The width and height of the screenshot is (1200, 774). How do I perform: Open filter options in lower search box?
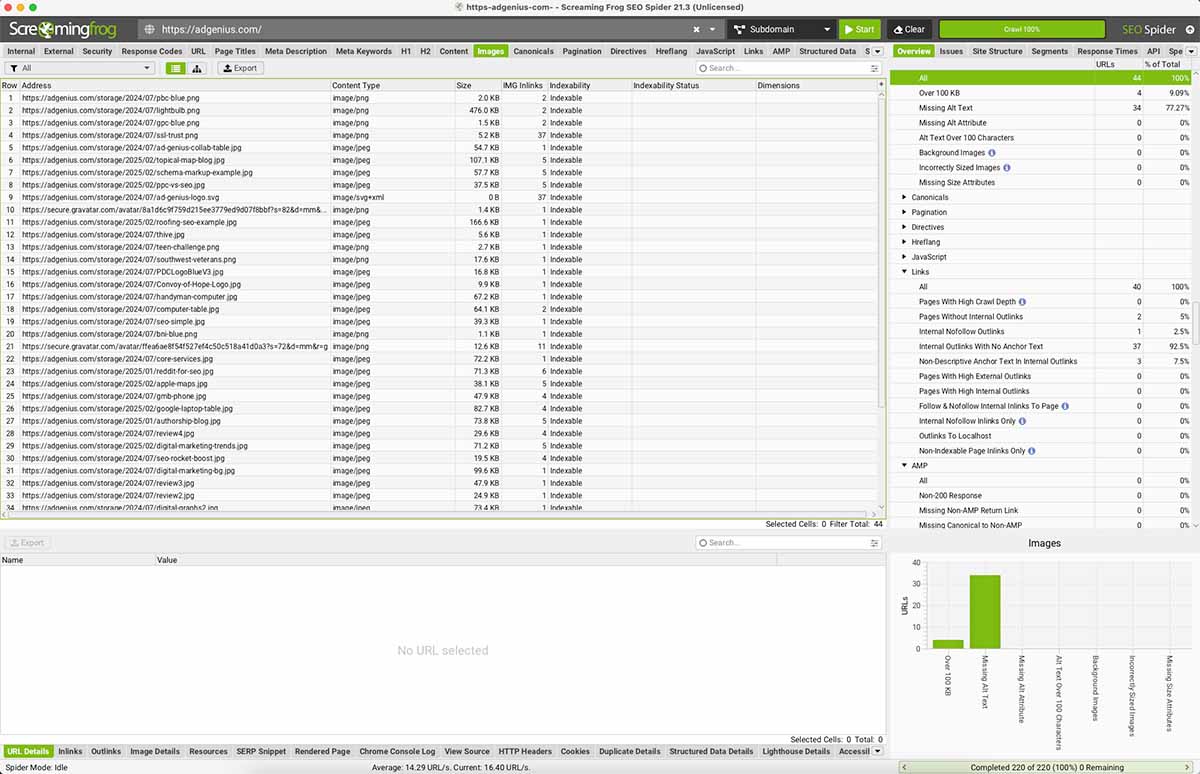875,543
